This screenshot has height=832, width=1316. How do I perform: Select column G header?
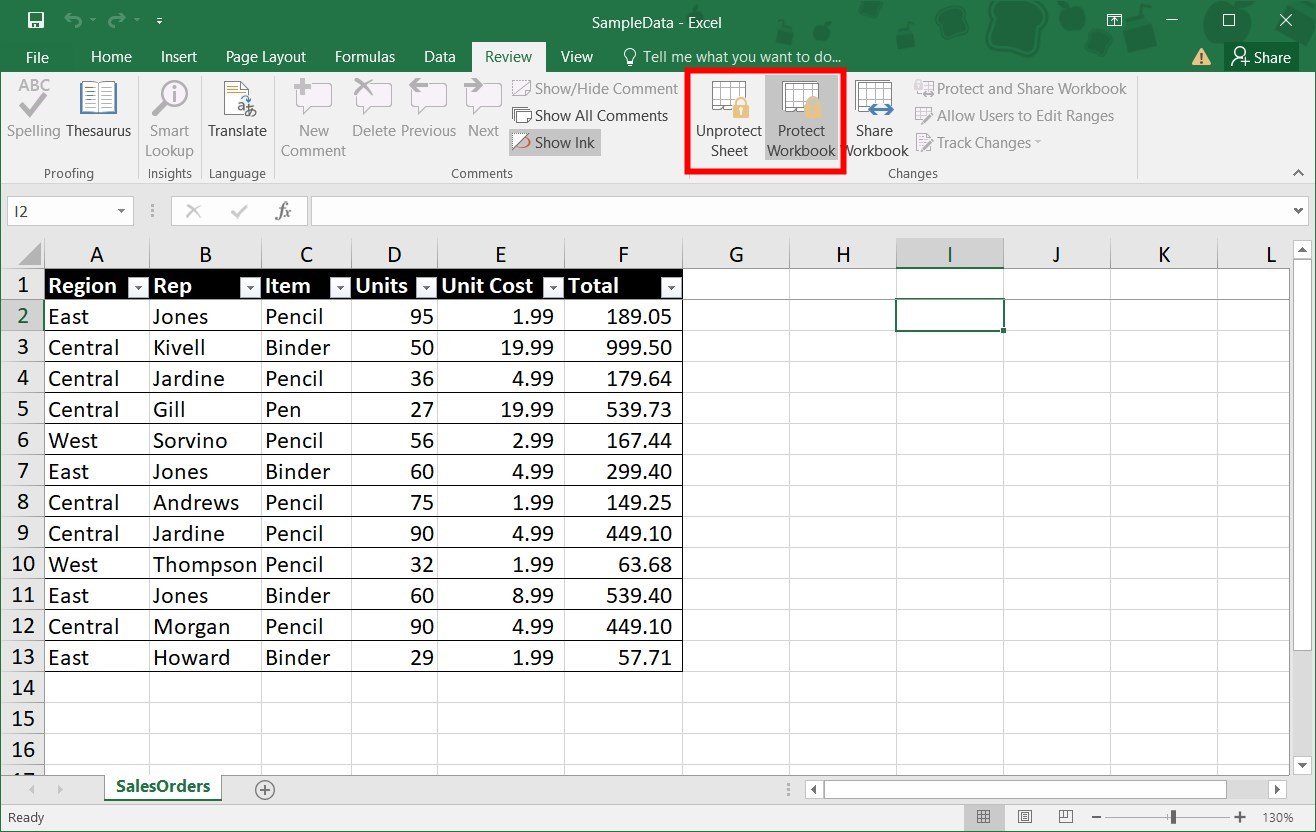coord(736,254)
